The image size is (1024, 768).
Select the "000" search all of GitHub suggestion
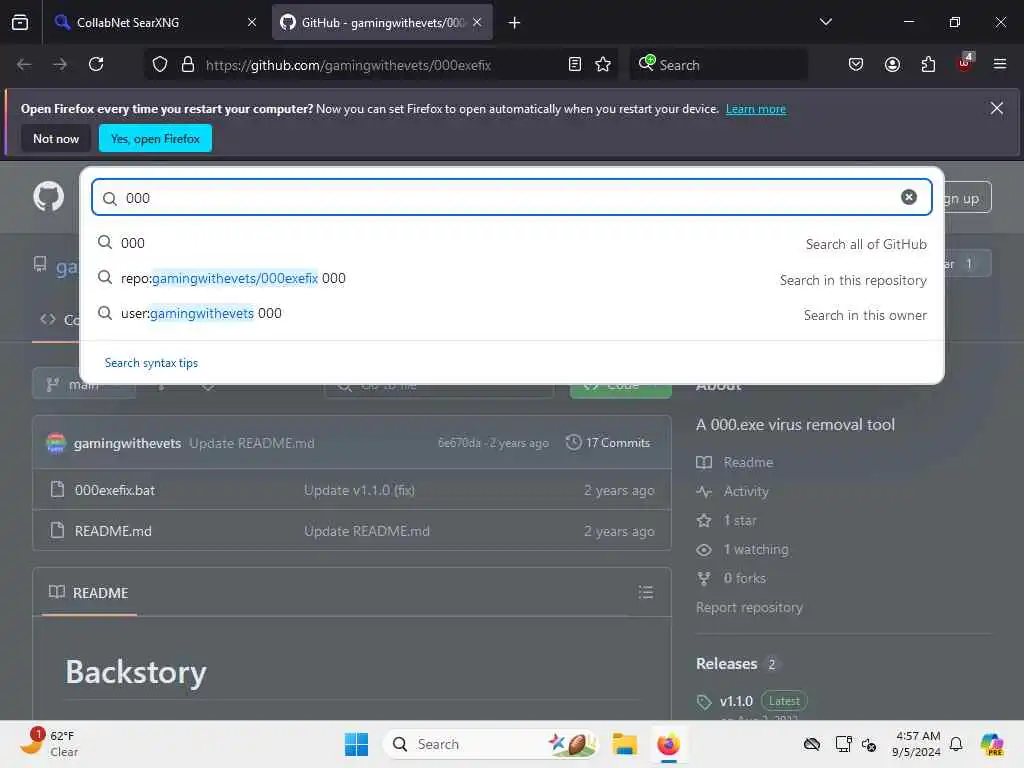coord(511,243)
